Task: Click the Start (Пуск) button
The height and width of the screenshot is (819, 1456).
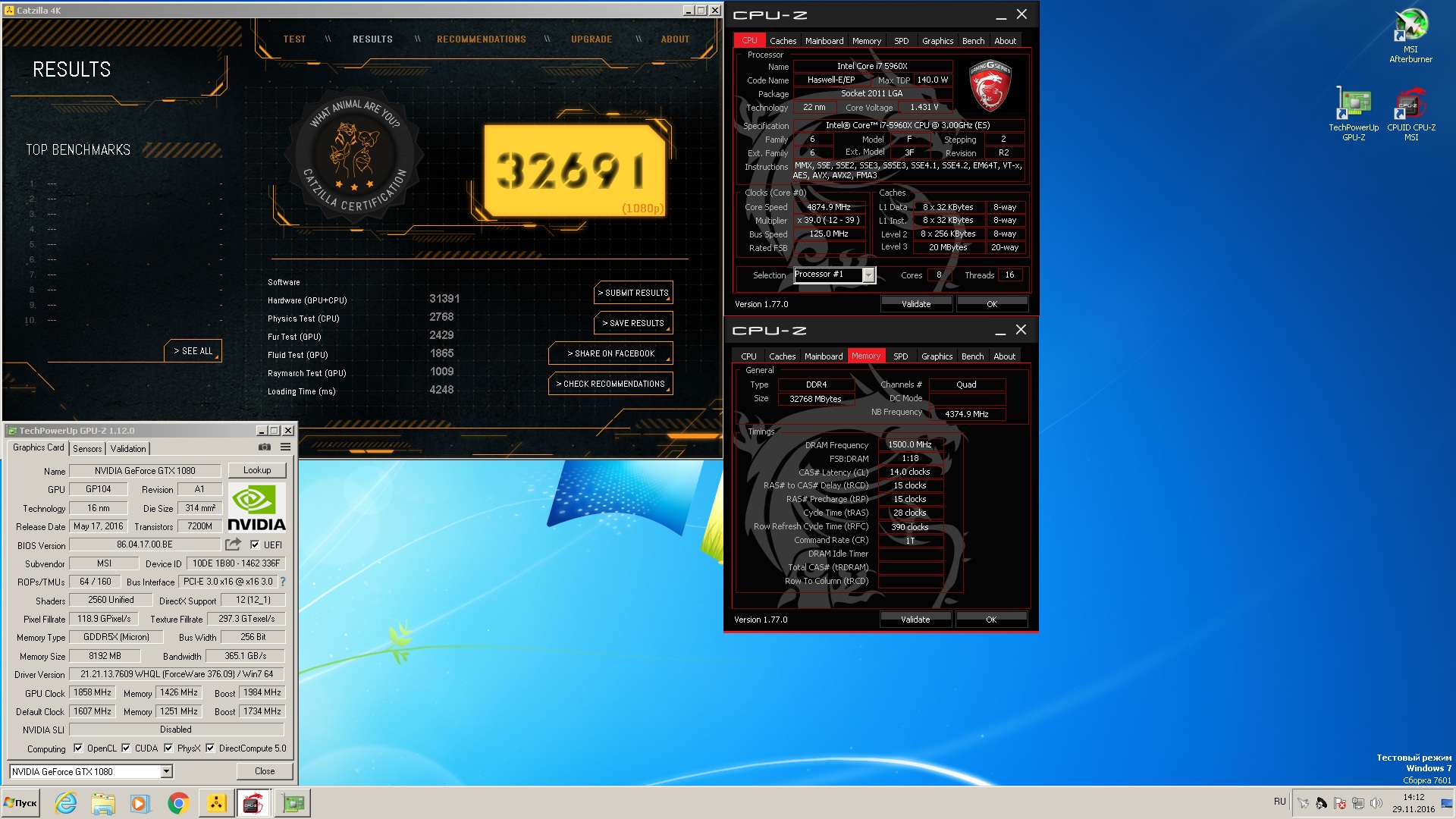Action: (21, 803)
